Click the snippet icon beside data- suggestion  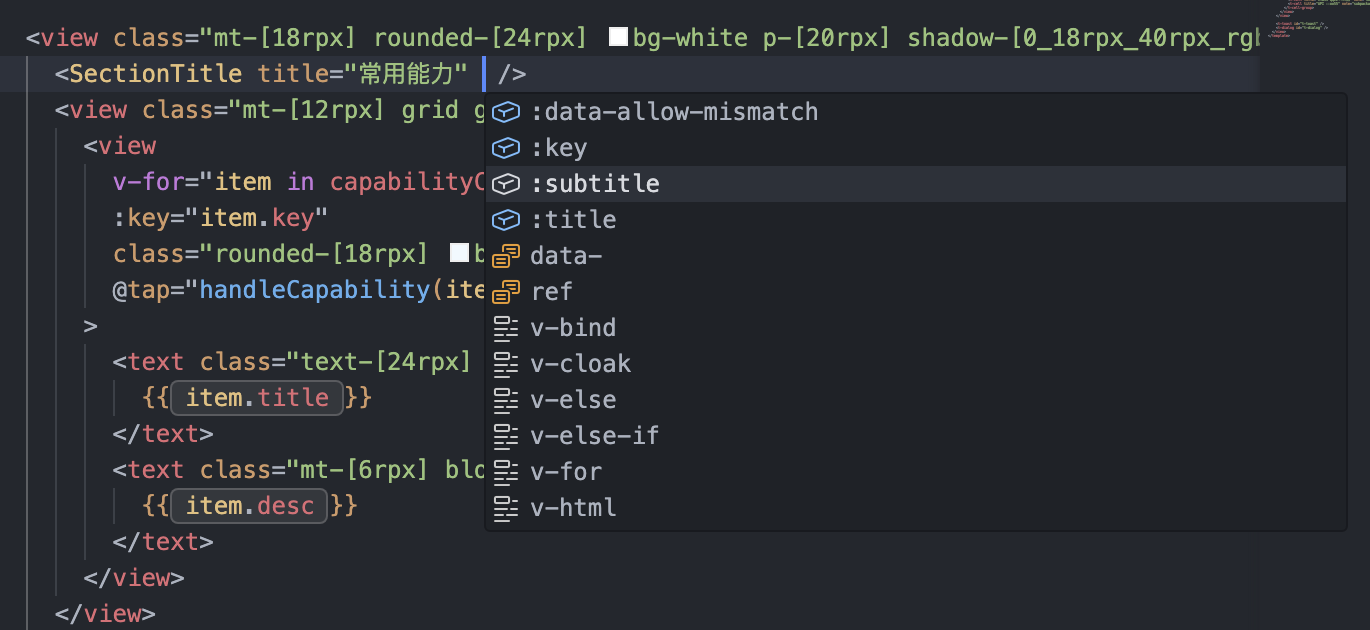coord(507,256)
